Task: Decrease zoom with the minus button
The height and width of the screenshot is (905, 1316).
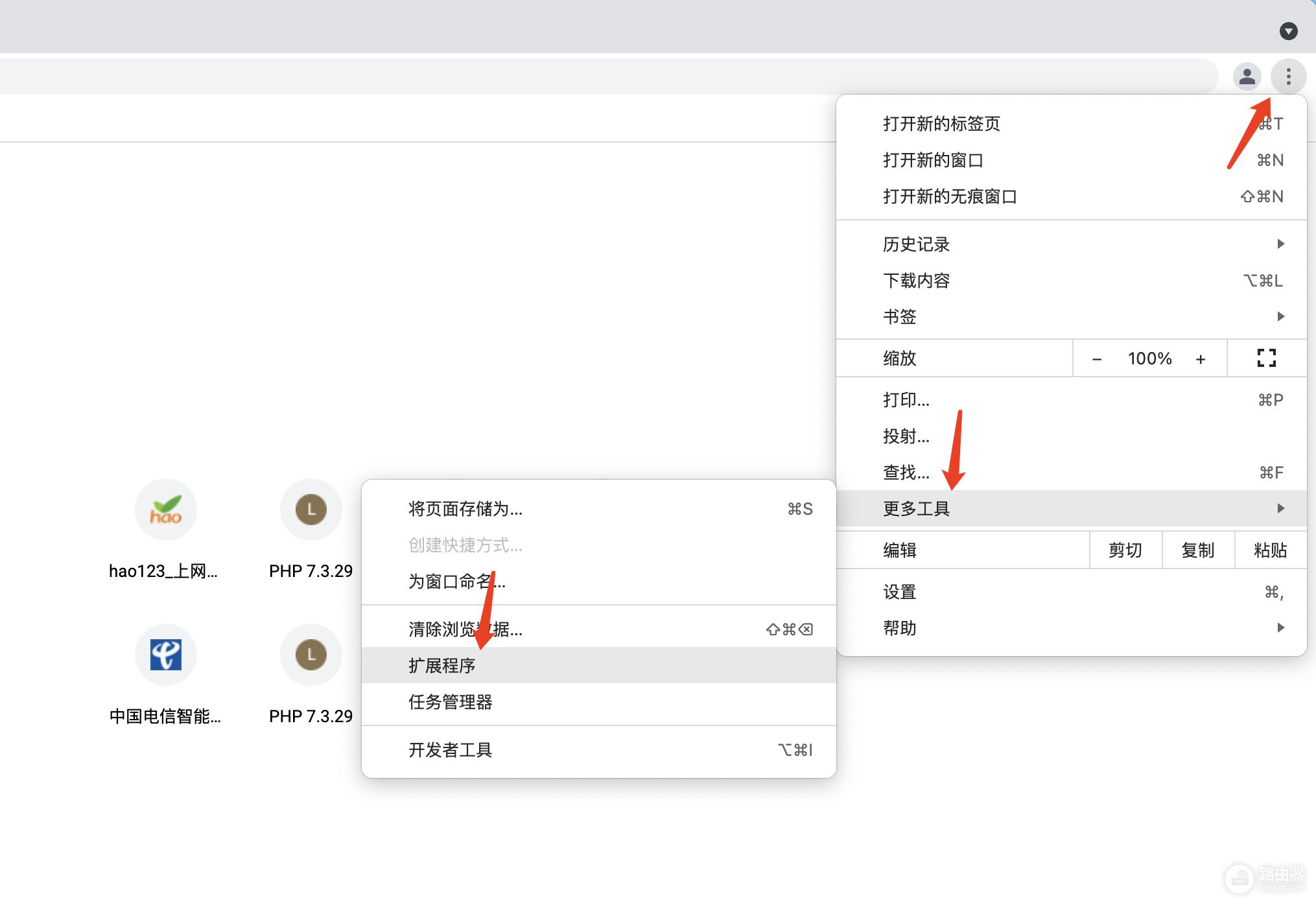Action: (1097, 358)
